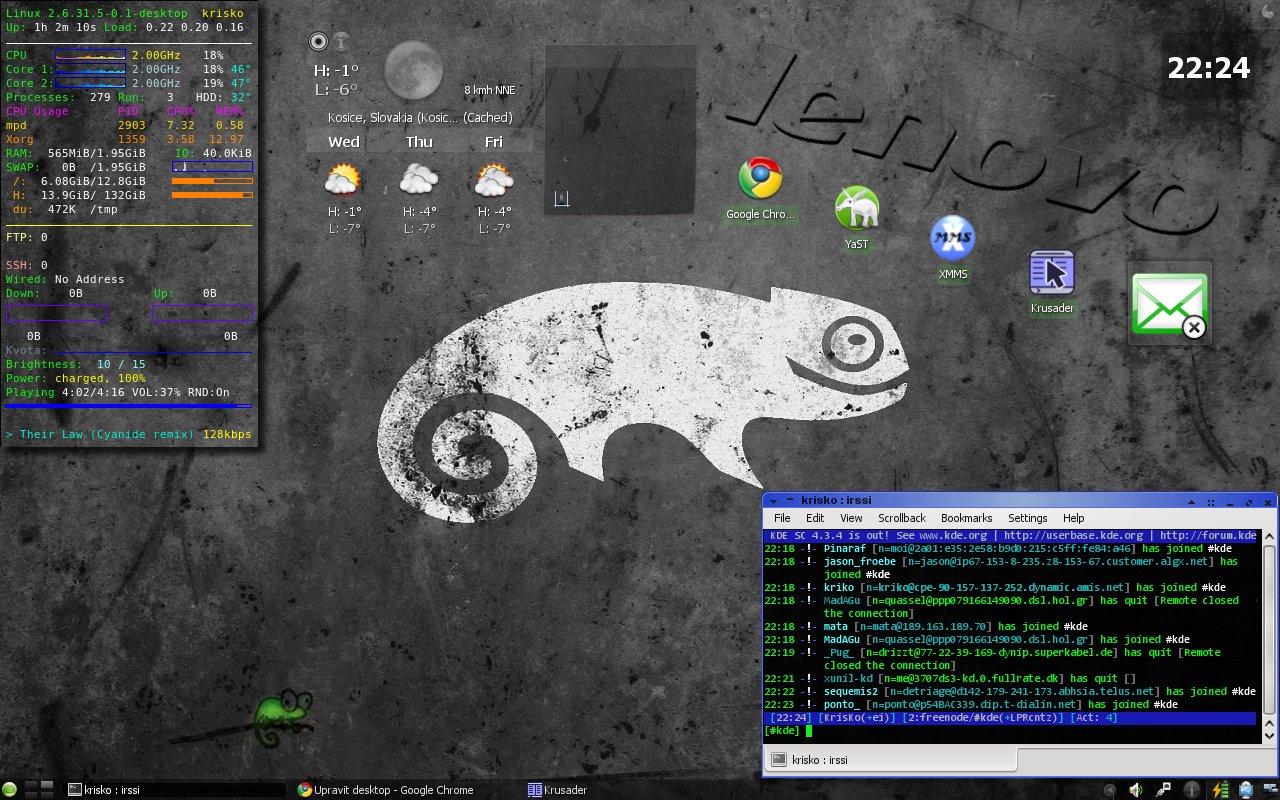Select Friday forecast weather icon
The image size is (1280, 800).
[x=494, y=181]
